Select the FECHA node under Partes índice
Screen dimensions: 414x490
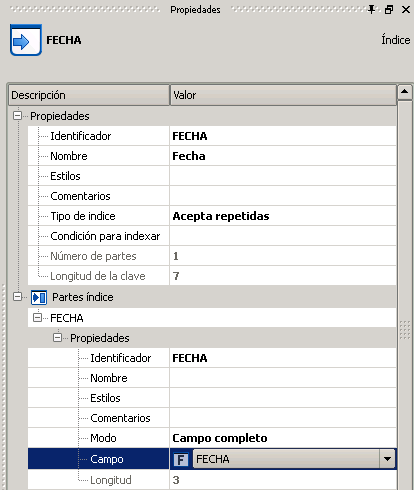tap(67, 318)
